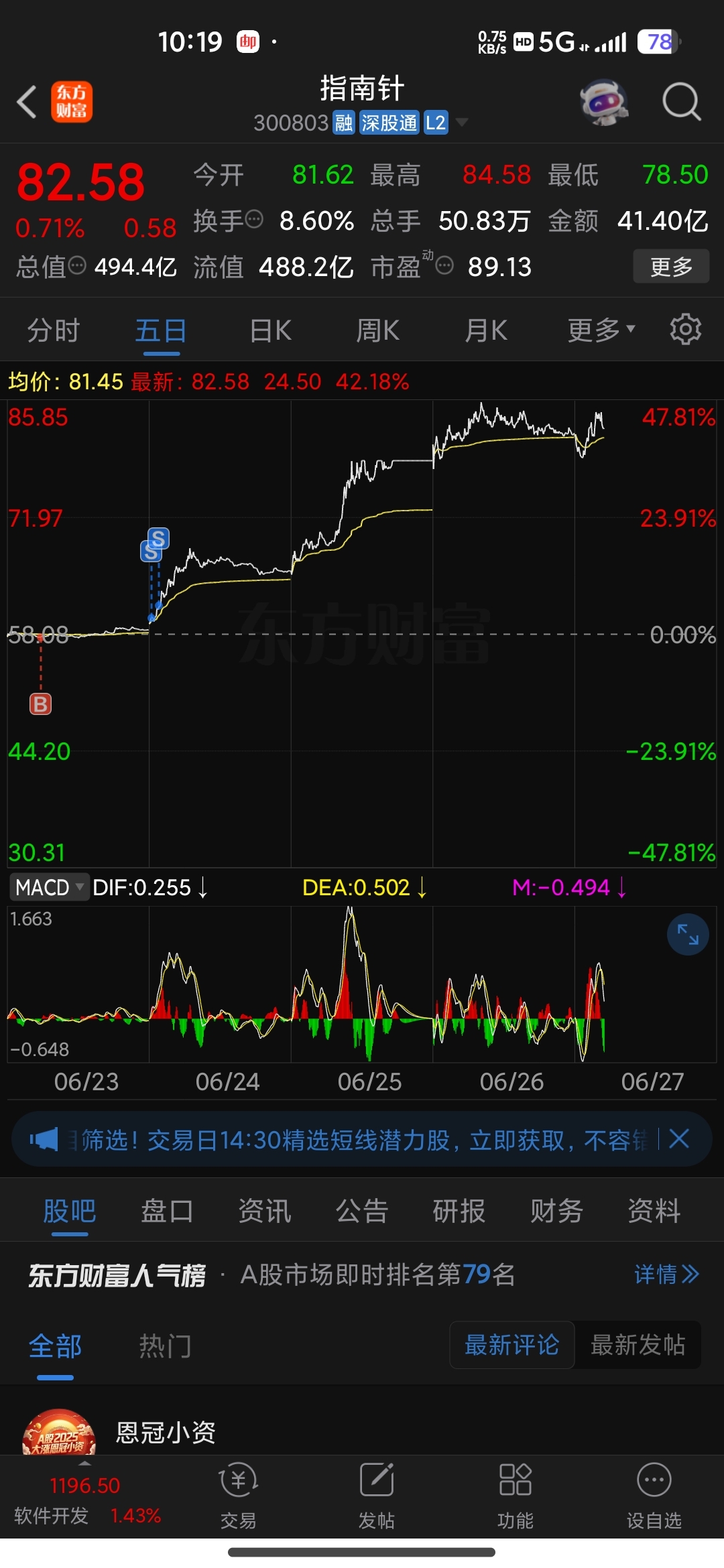Screen dimensions: 724x1568
Task: Tap info icon next to 市盈
Action: coord(444,266)
